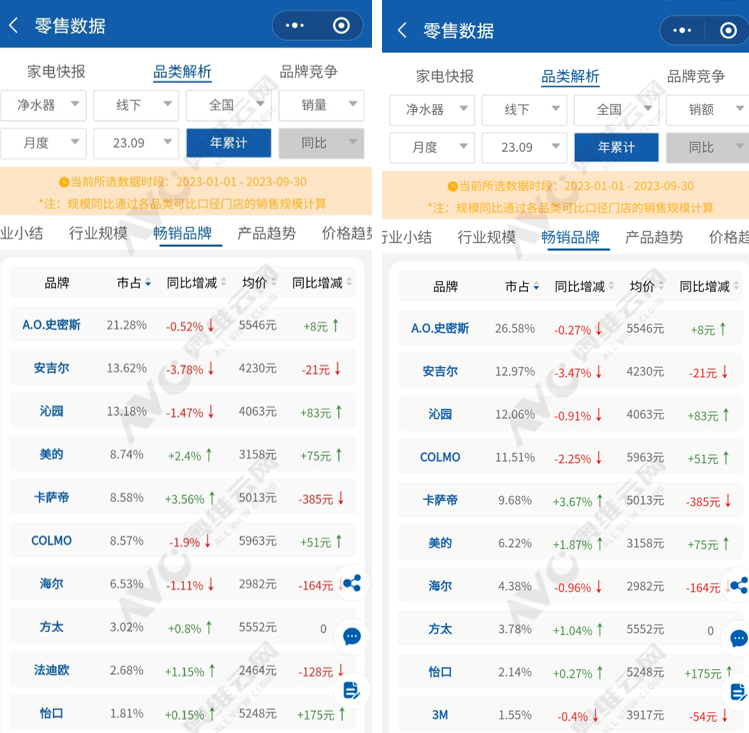This screenshot has height=733, width=749.
Task: Sort right table by 均价 column
Action: tap(647, 287)
